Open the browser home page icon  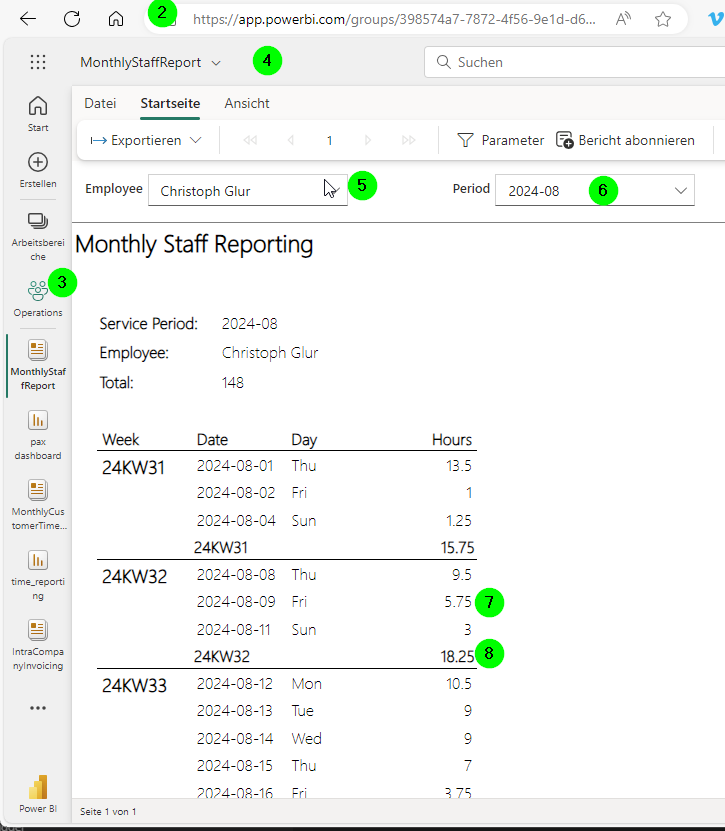click(116, 19)
